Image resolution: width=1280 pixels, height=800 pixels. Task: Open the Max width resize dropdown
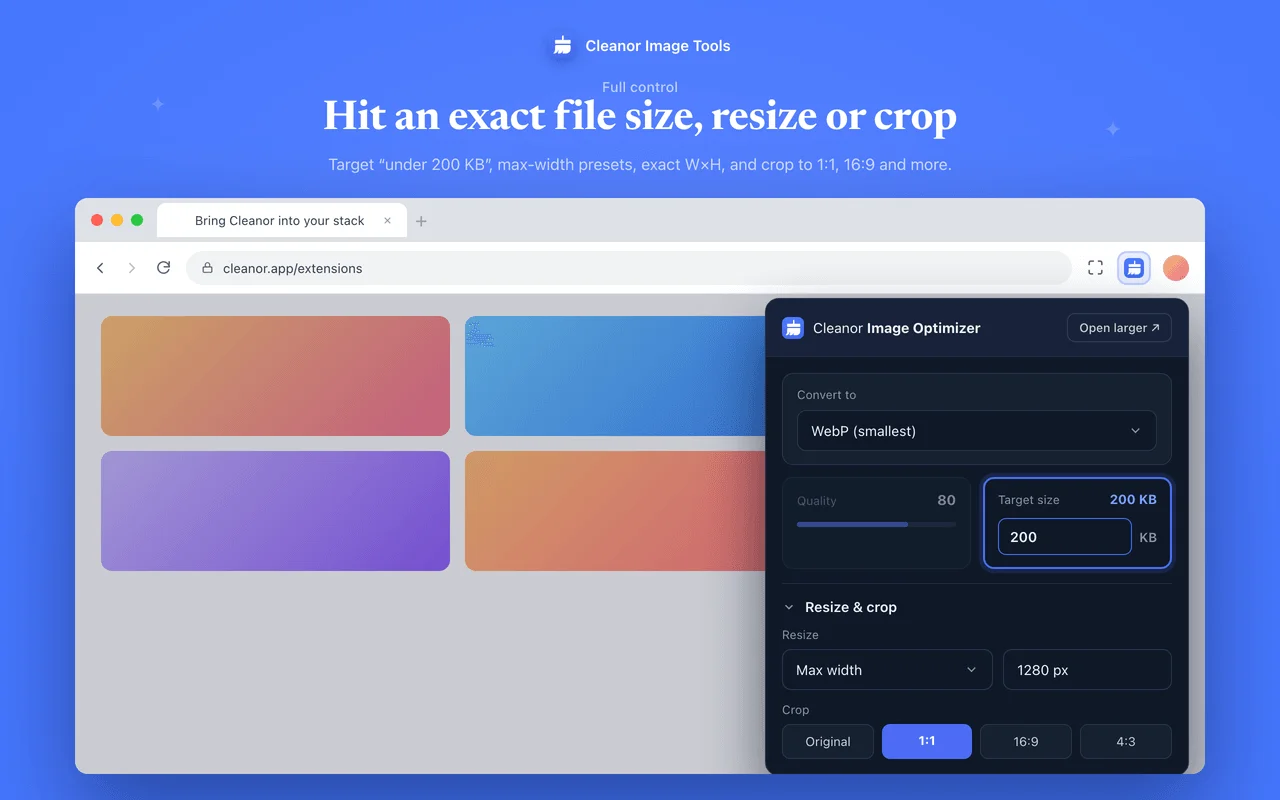887,670
